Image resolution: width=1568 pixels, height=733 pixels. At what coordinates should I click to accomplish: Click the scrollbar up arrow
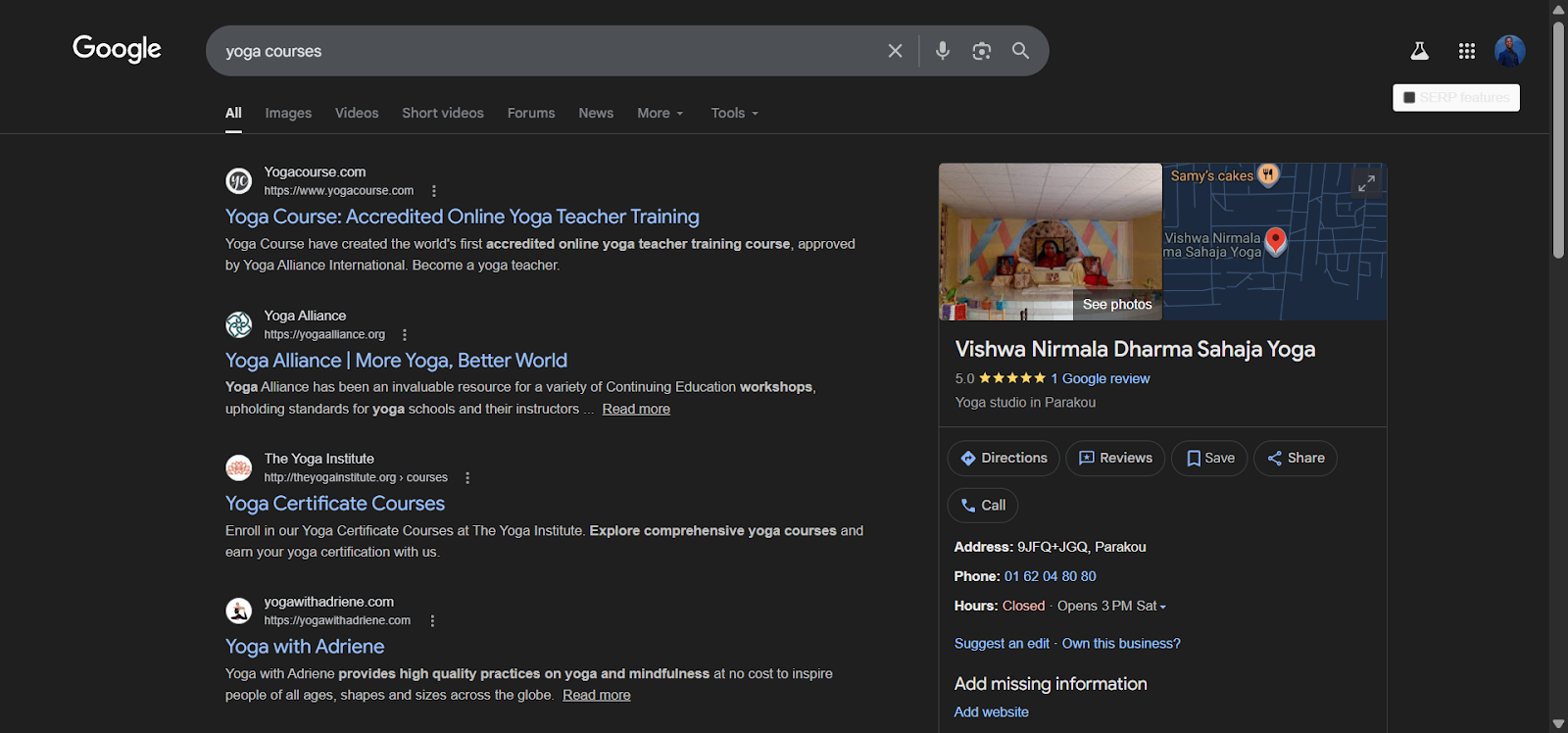(x=1558, y=9)
